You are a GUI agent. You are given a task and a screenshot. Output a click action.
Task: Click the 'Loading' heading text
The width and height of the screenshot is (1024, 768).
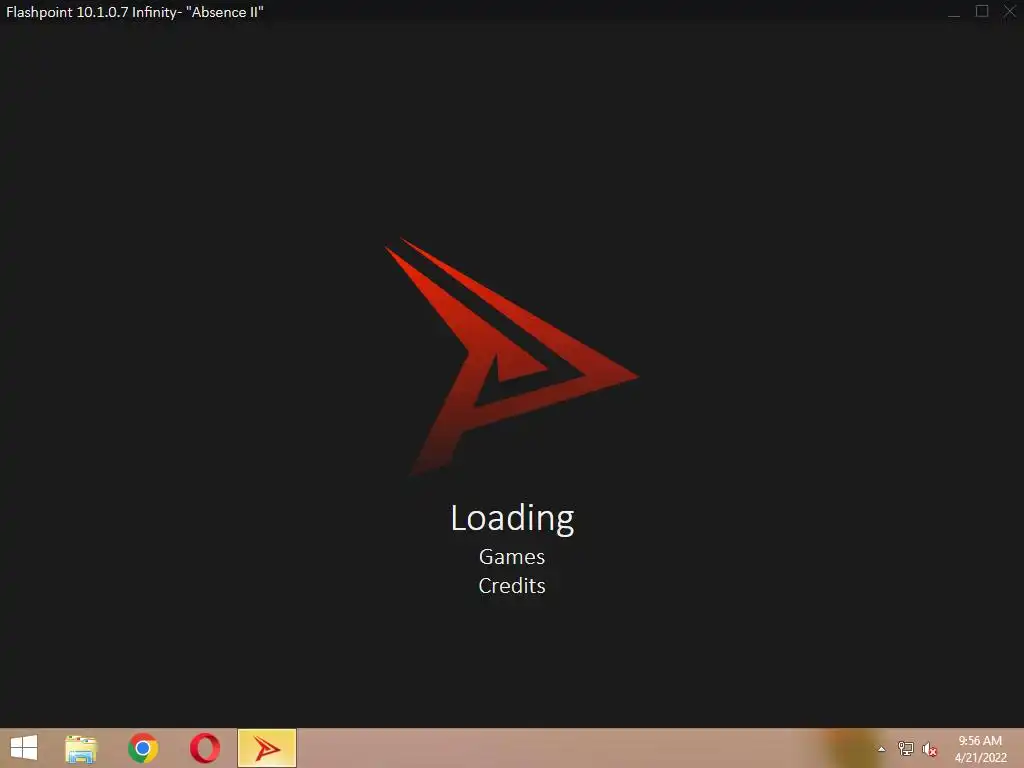513,519
